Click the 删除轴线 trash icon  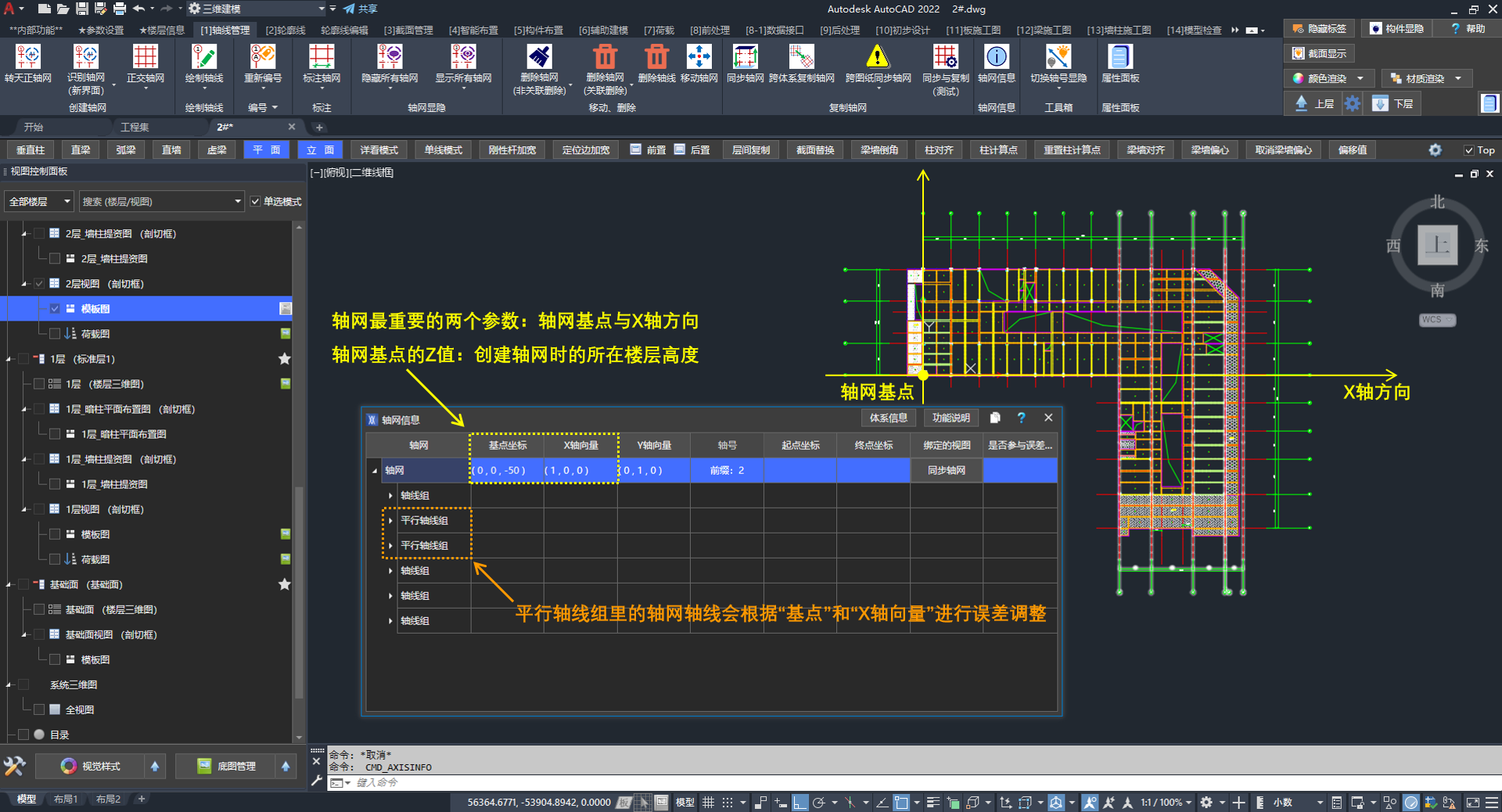point(656,57)
